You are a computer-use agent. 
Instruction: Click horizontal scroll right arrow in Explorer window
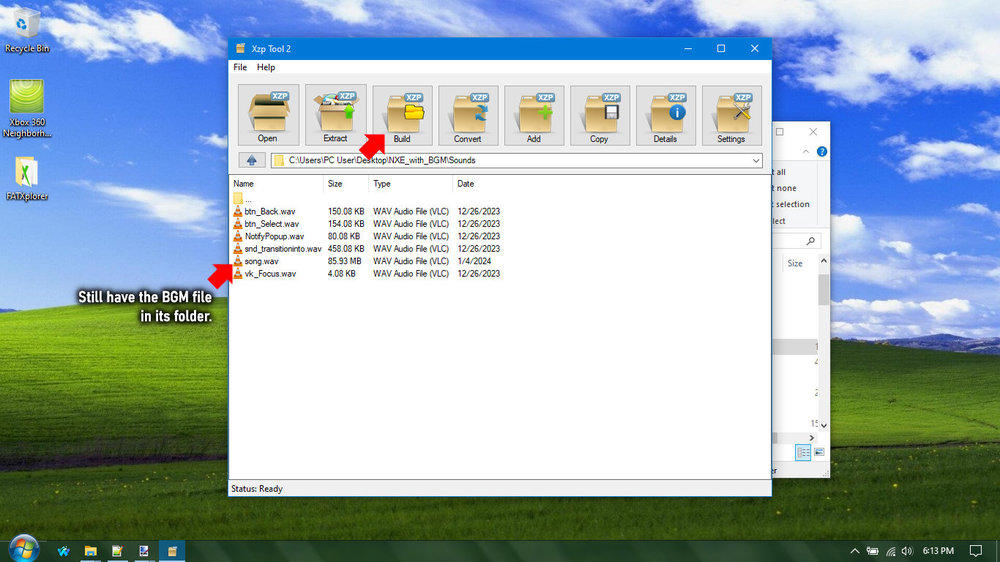click(x=812, y=438)
